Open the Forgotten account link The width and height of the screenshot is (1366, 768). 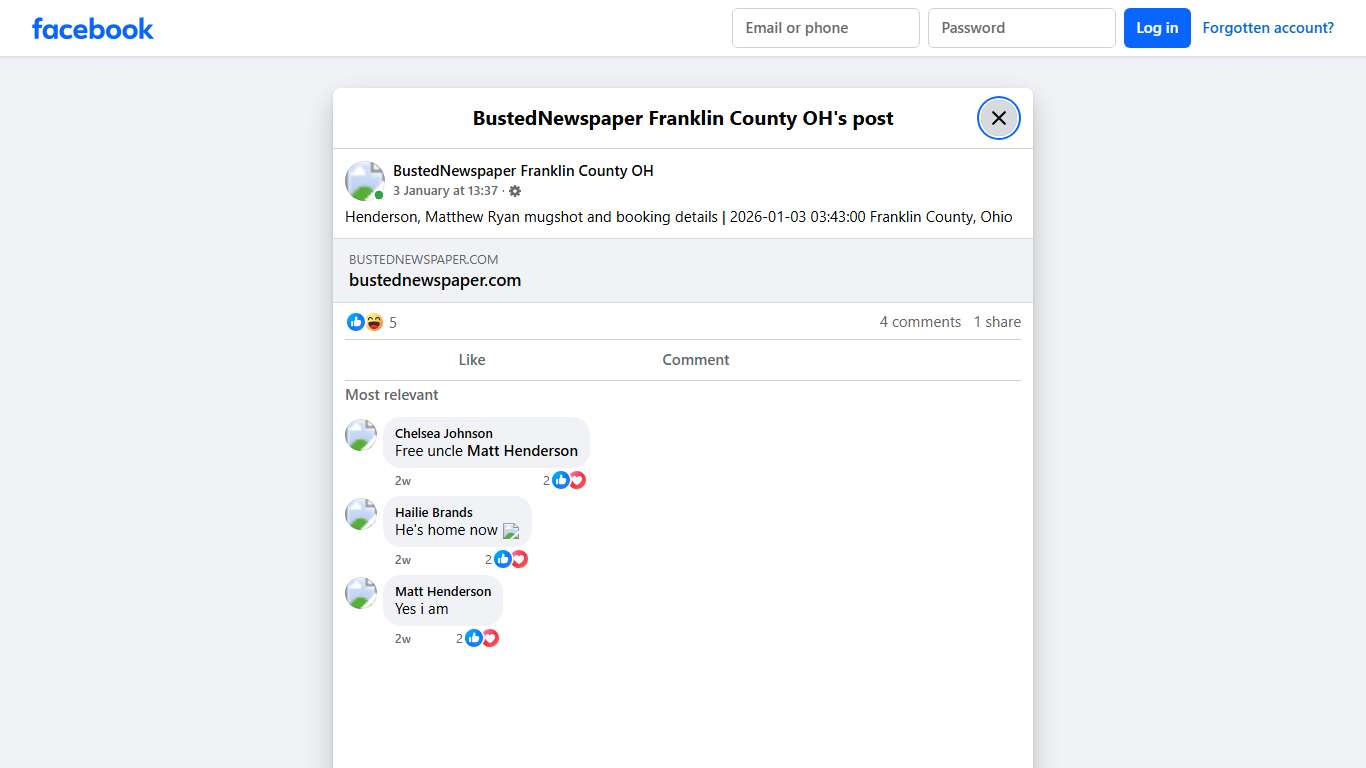[x=1268, y=27]
